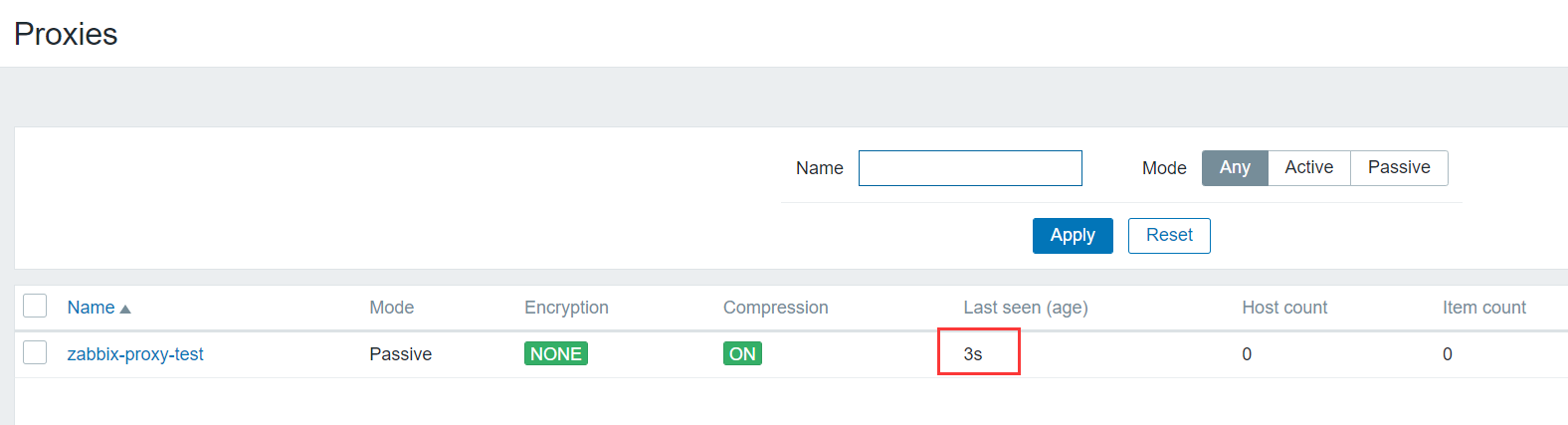
Task: Click the Last seen (age) column header
Action: (x=1025, y=308)
